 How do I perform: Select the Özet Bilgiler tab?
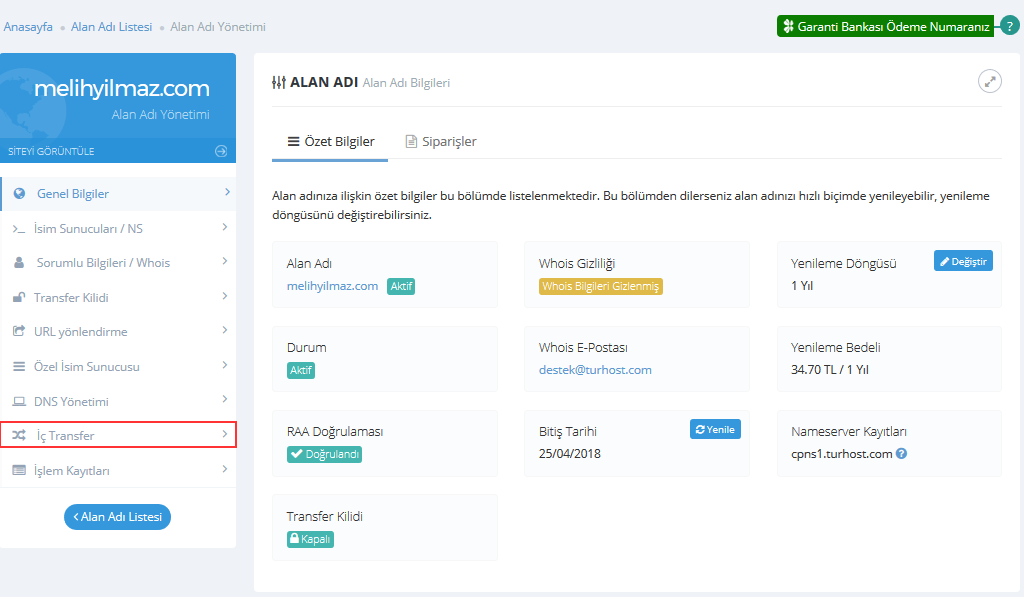(x=330, y=142)
